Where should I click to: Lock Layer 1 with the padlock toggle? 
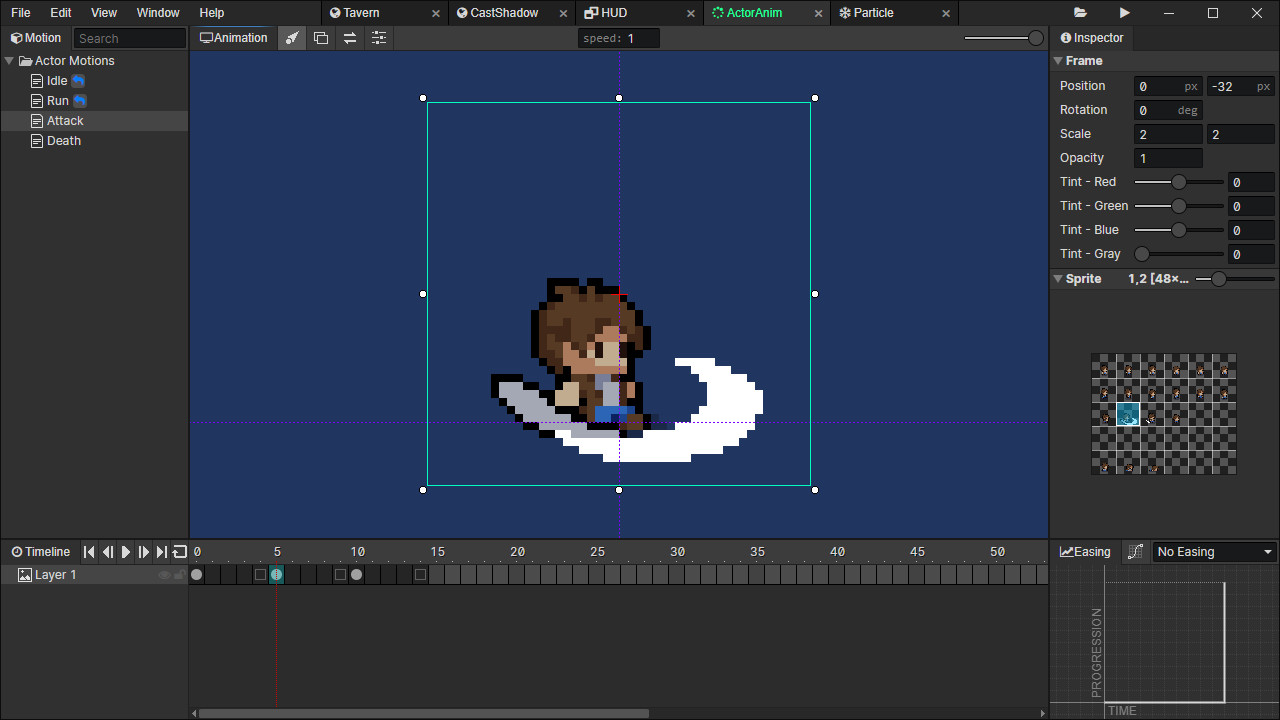tap(179, 574)
